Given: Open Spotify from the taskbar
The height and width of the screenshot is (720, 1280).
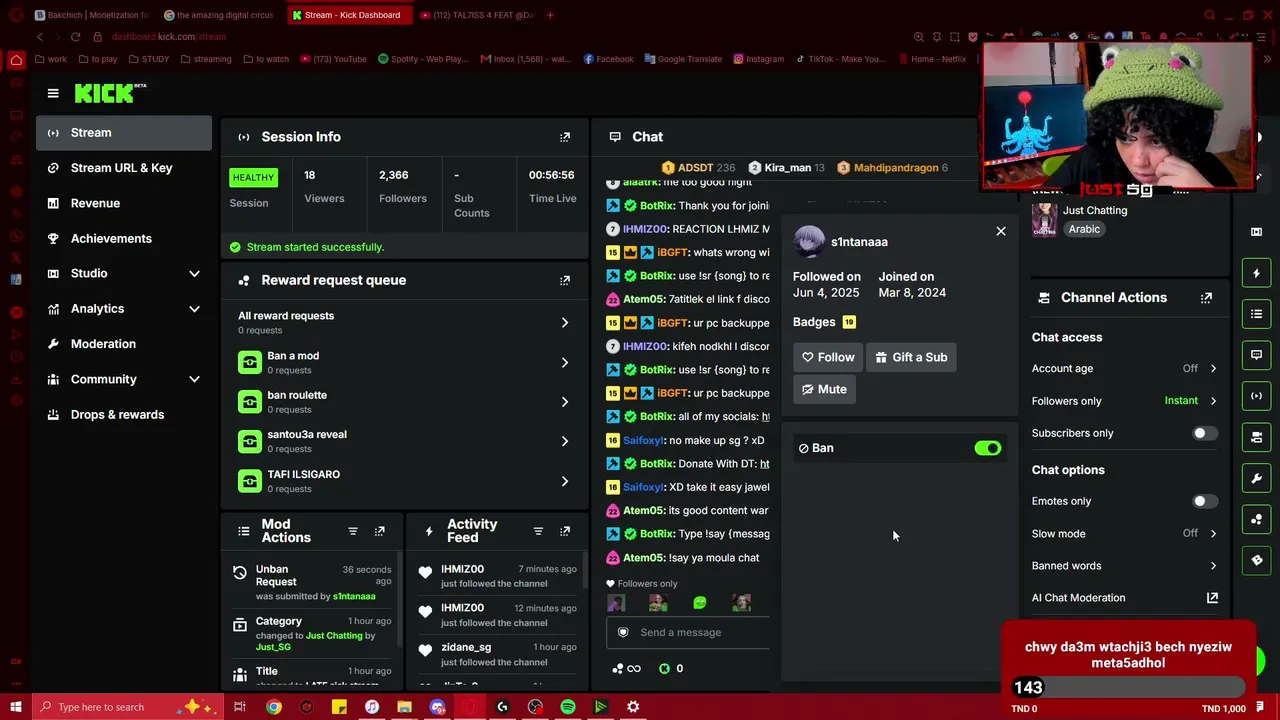Looking at the screenshot, I should (568, 707).
